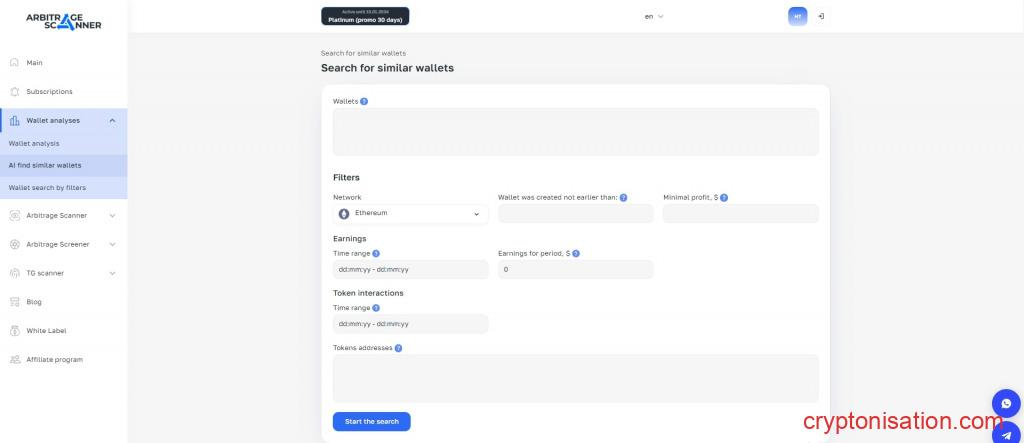
Task: Click help icon beside Earnings Time range
Action: point(376,254)
